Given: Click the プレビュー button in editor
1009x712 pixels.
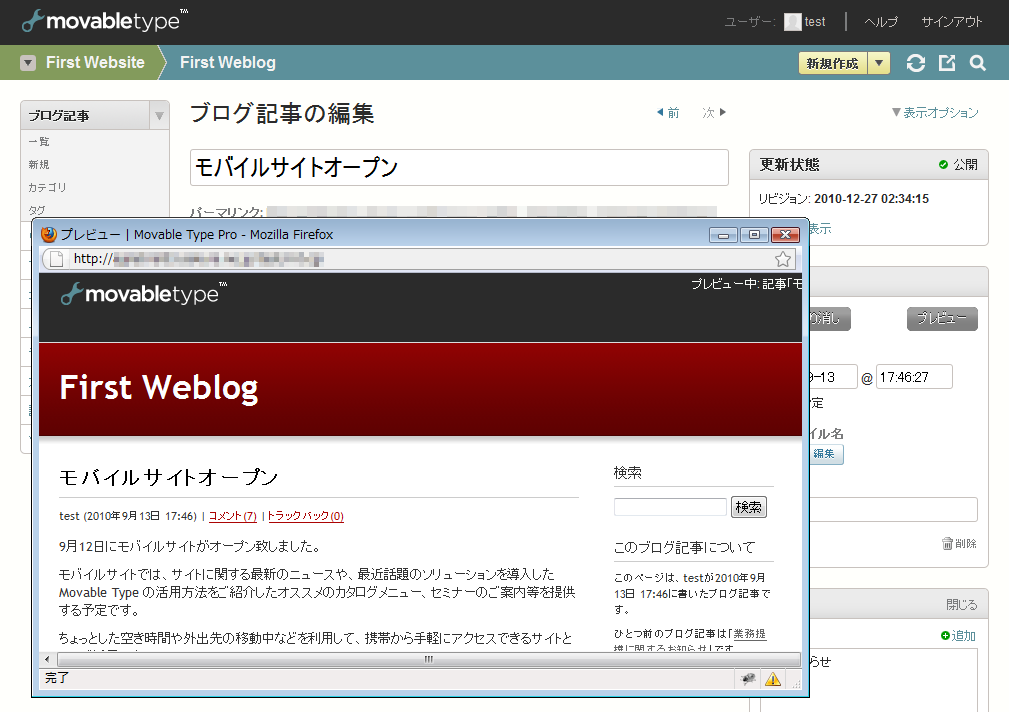Looking at the screenshot, I should click(942, 319).
